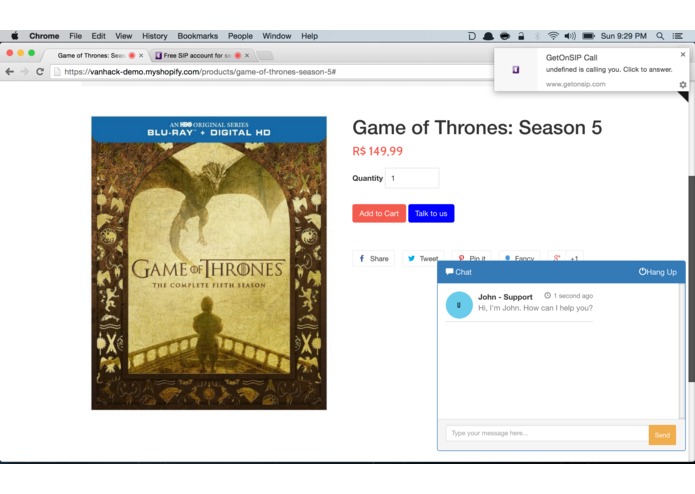695x494 pixels.
Task: Open the Notification Center list icon
Action: tap(678, 36)
